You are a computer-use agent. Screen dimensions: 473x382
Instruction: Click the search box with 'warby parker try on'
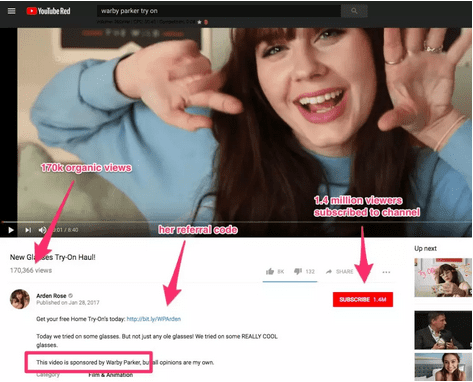219,11
